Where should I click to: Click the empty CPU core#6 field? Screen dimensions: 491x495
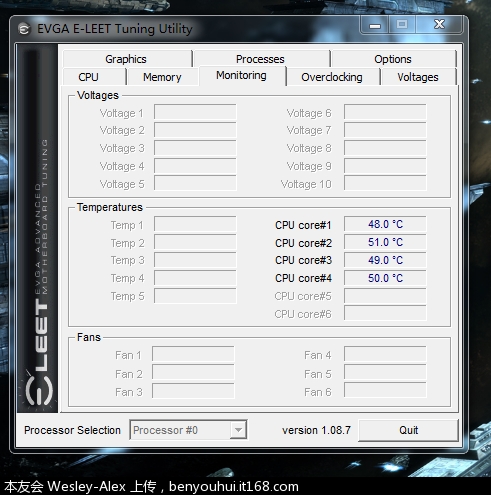click(385, 314)
